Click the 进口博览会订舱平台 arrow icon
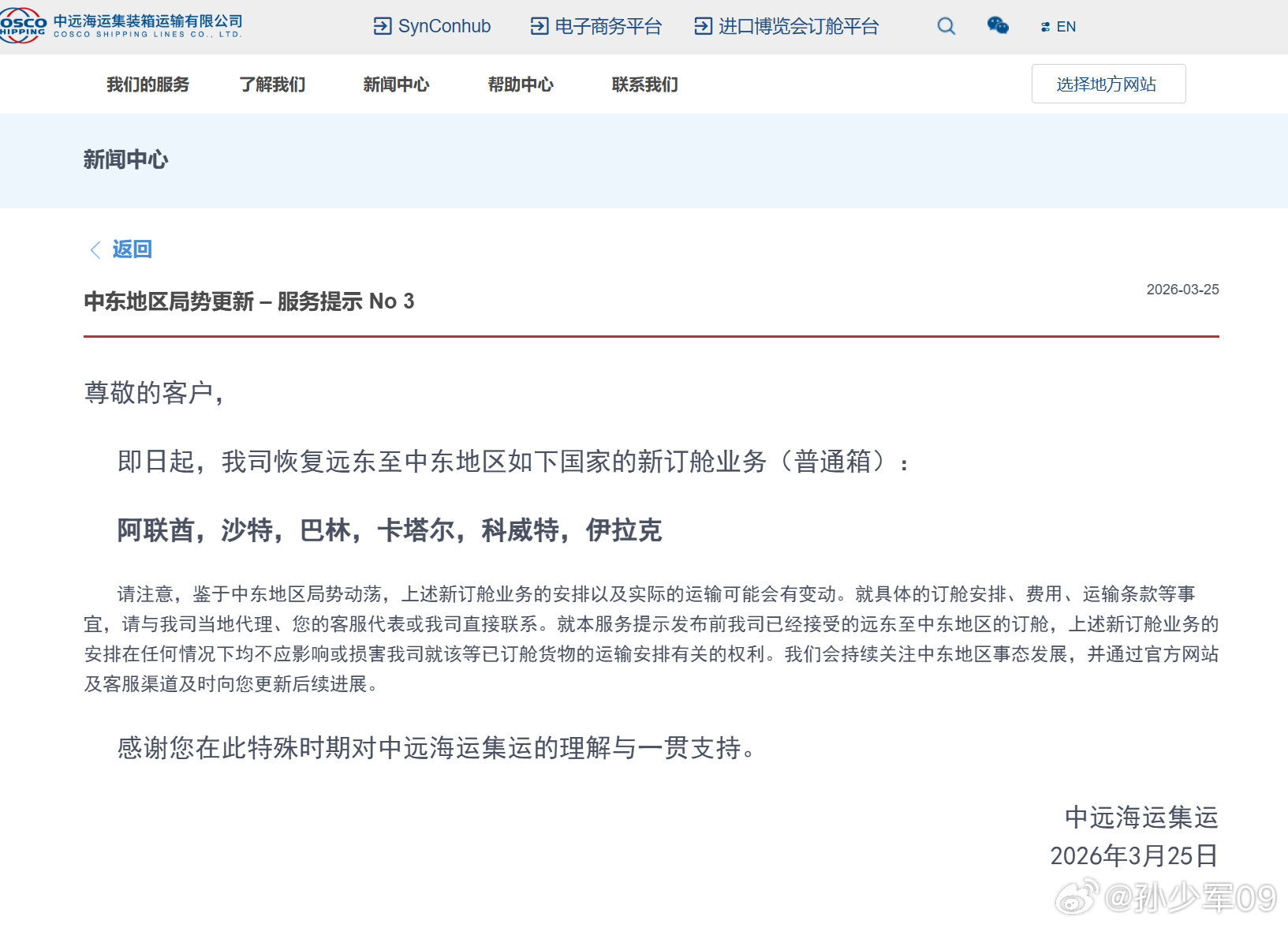Image resolution: width=1288 pixels, height=928 pixels. point(703,26)
